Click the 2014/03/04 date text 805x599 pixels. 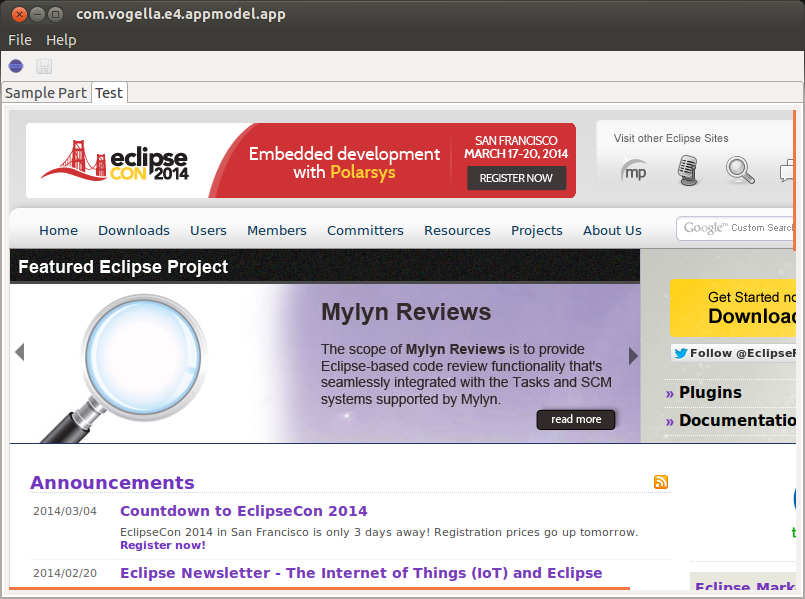click(x=65, y=511)
